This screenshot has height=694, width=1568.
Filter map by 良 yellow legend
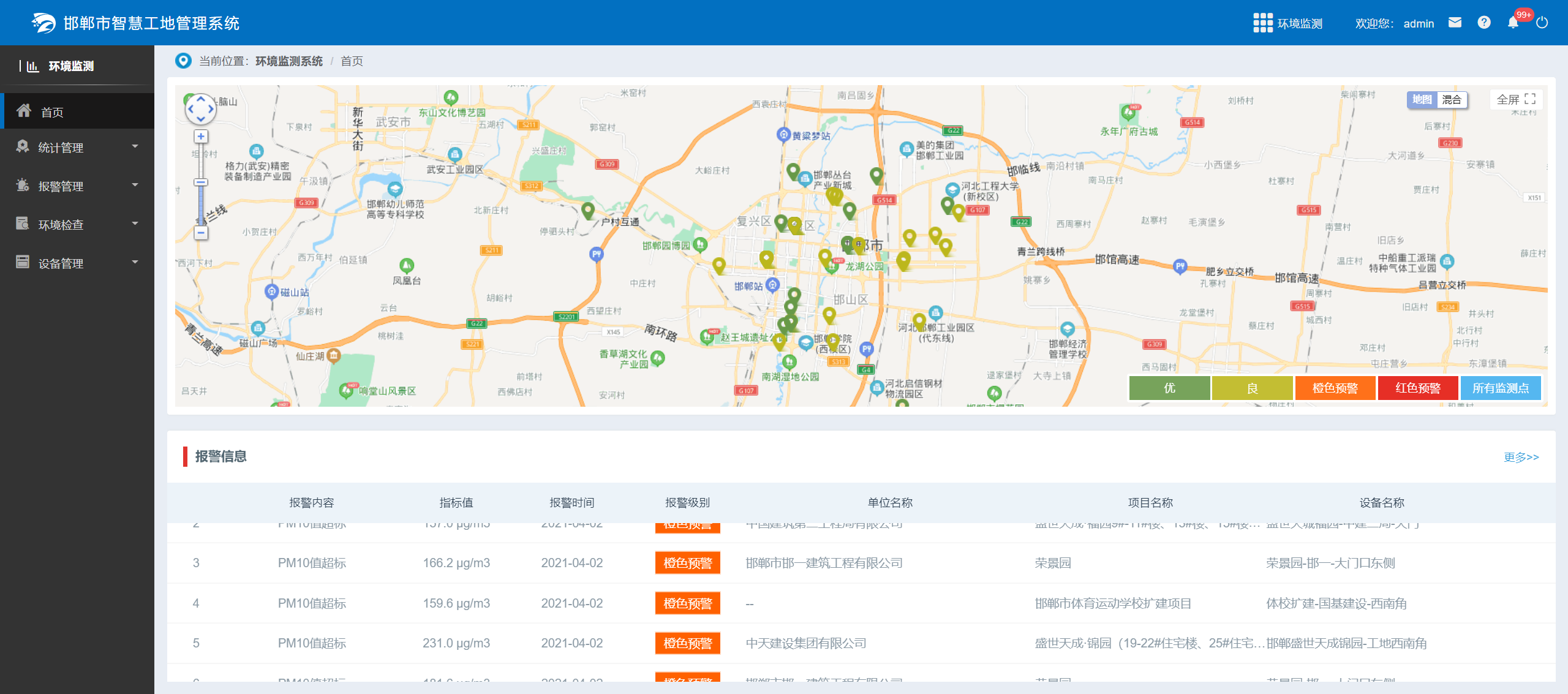(x=1252, y=388)
